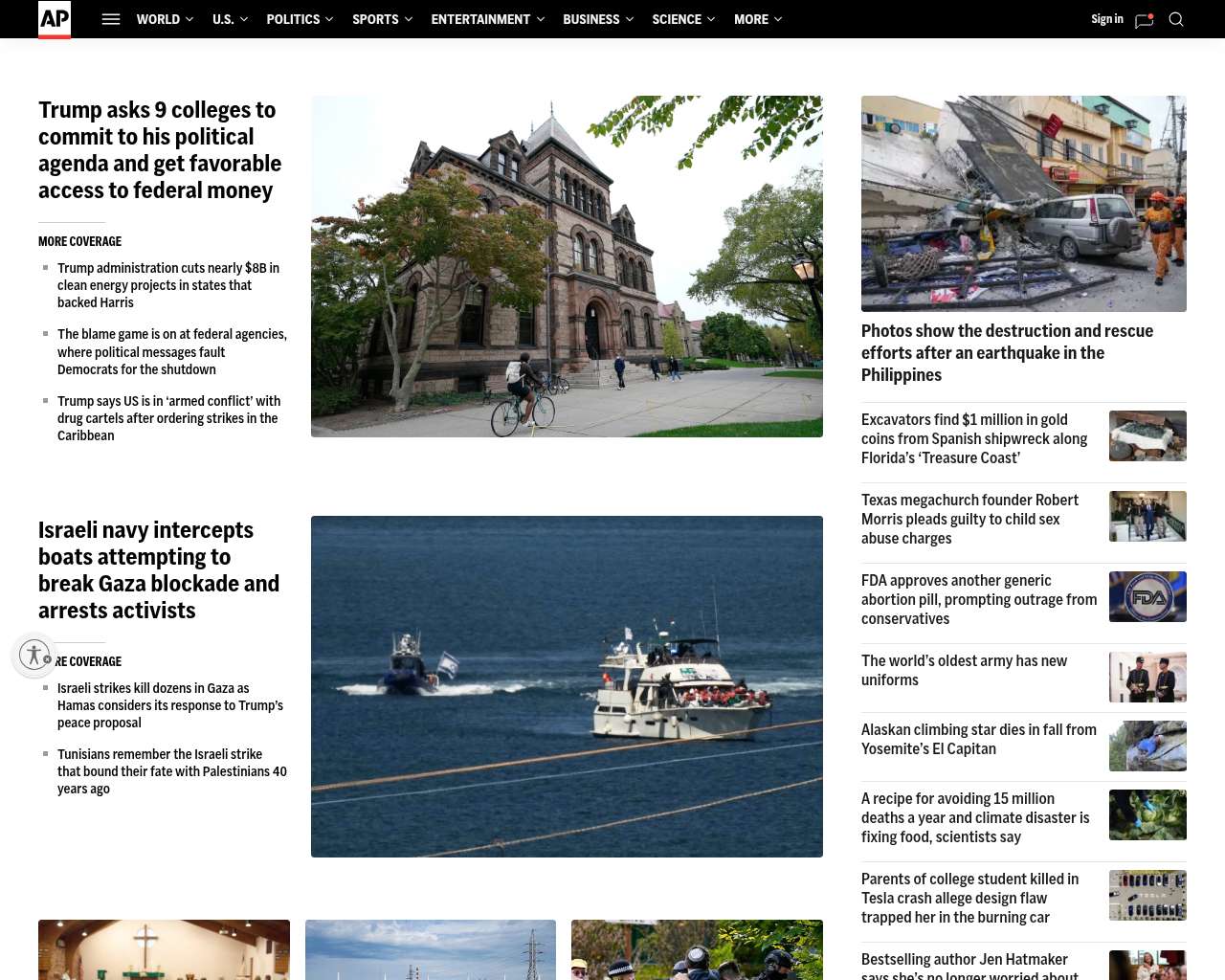
Task: Read the world's oldest army story
Action: (x=964, y=670)
